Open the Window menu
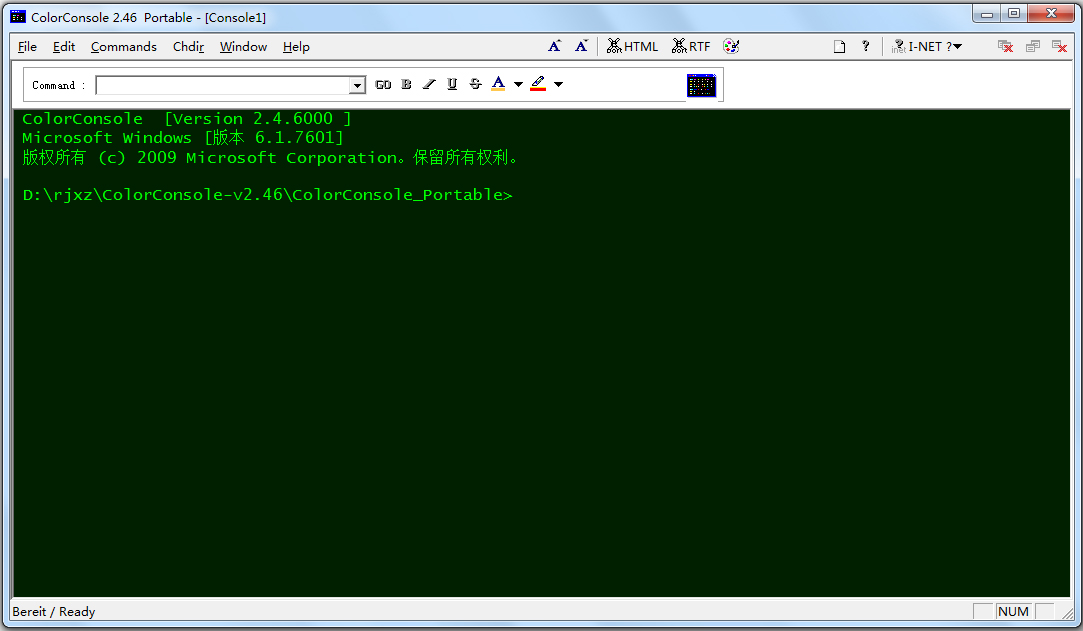The height and width of the screenshot is (631, 1083). pos(243,47)
